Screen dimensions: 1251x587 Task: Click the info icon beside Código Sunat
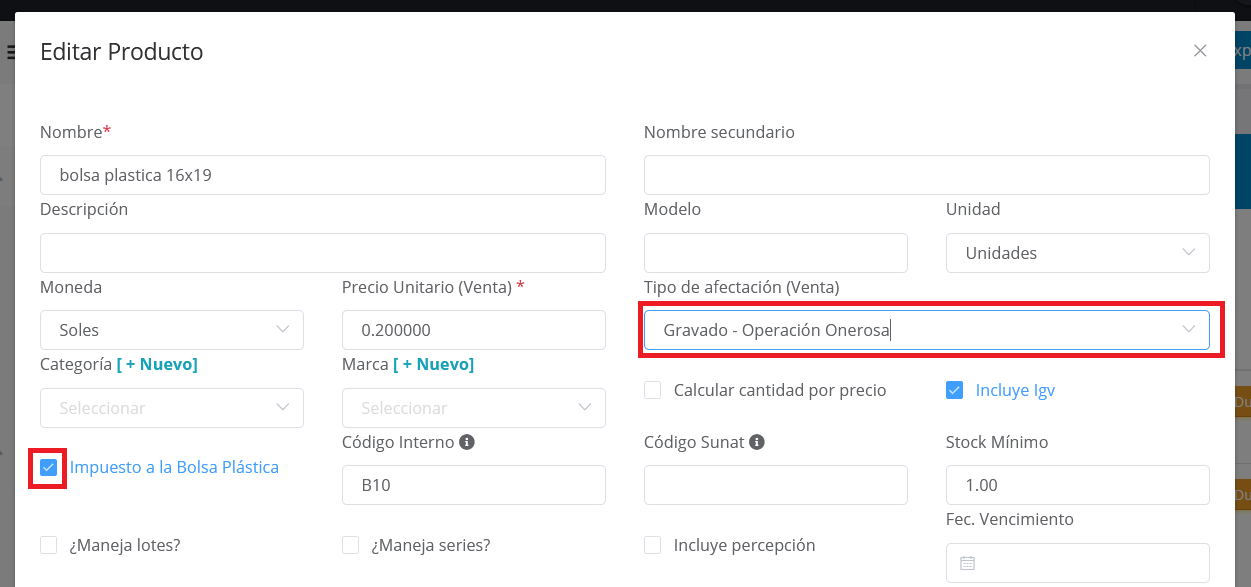coord(759,441)
